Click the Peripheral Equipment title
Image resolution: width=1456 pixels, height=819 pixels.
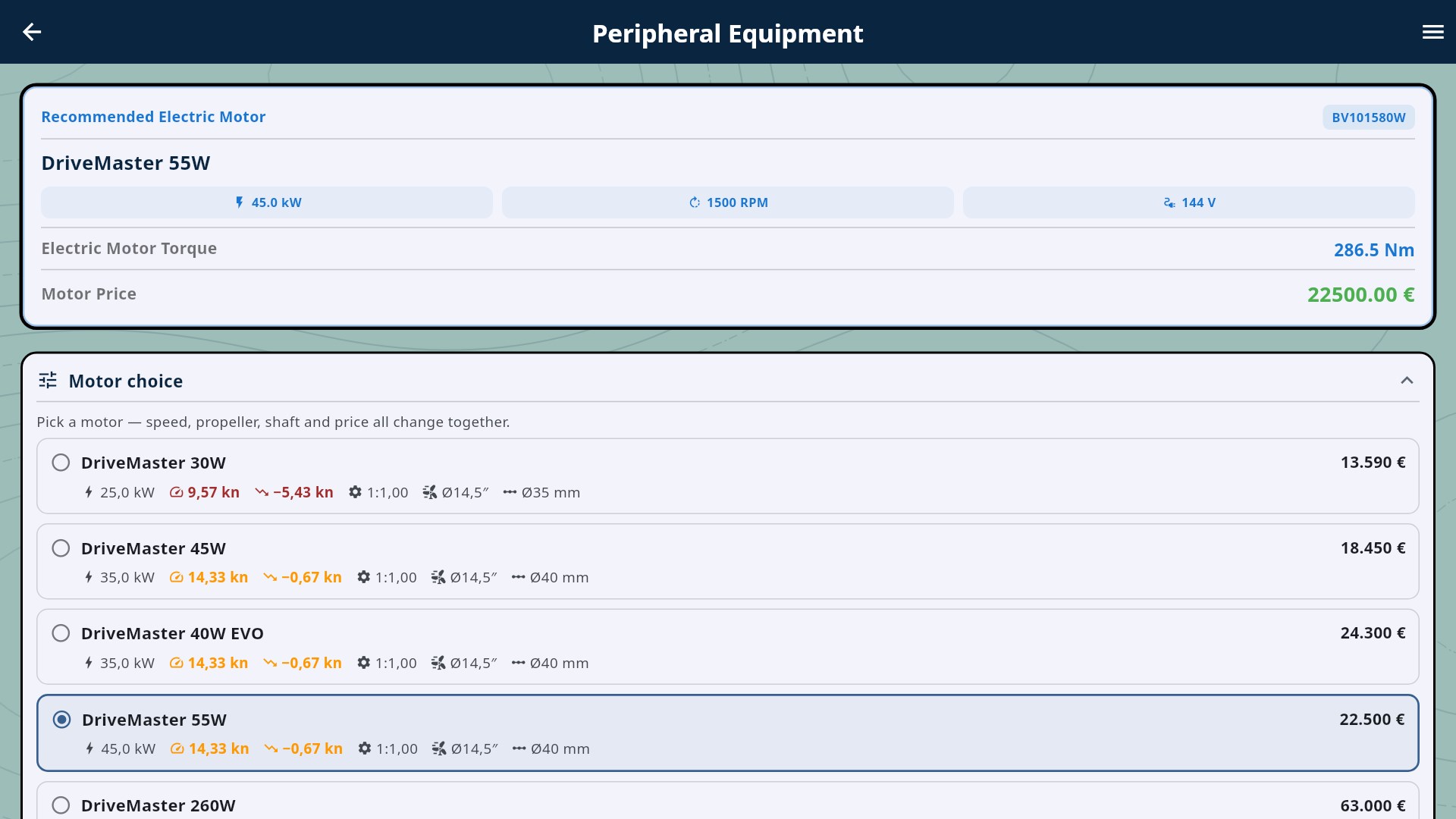(x=728, y=33)
